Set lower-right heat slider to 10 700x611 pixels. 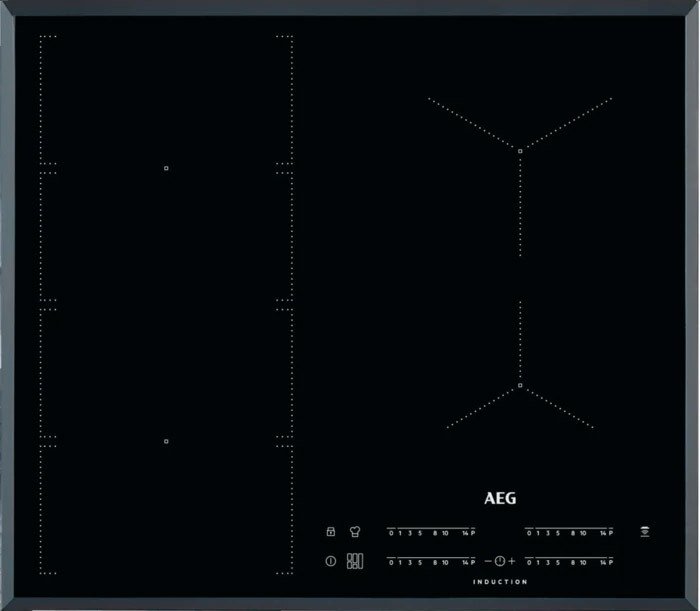click(583, 563)
